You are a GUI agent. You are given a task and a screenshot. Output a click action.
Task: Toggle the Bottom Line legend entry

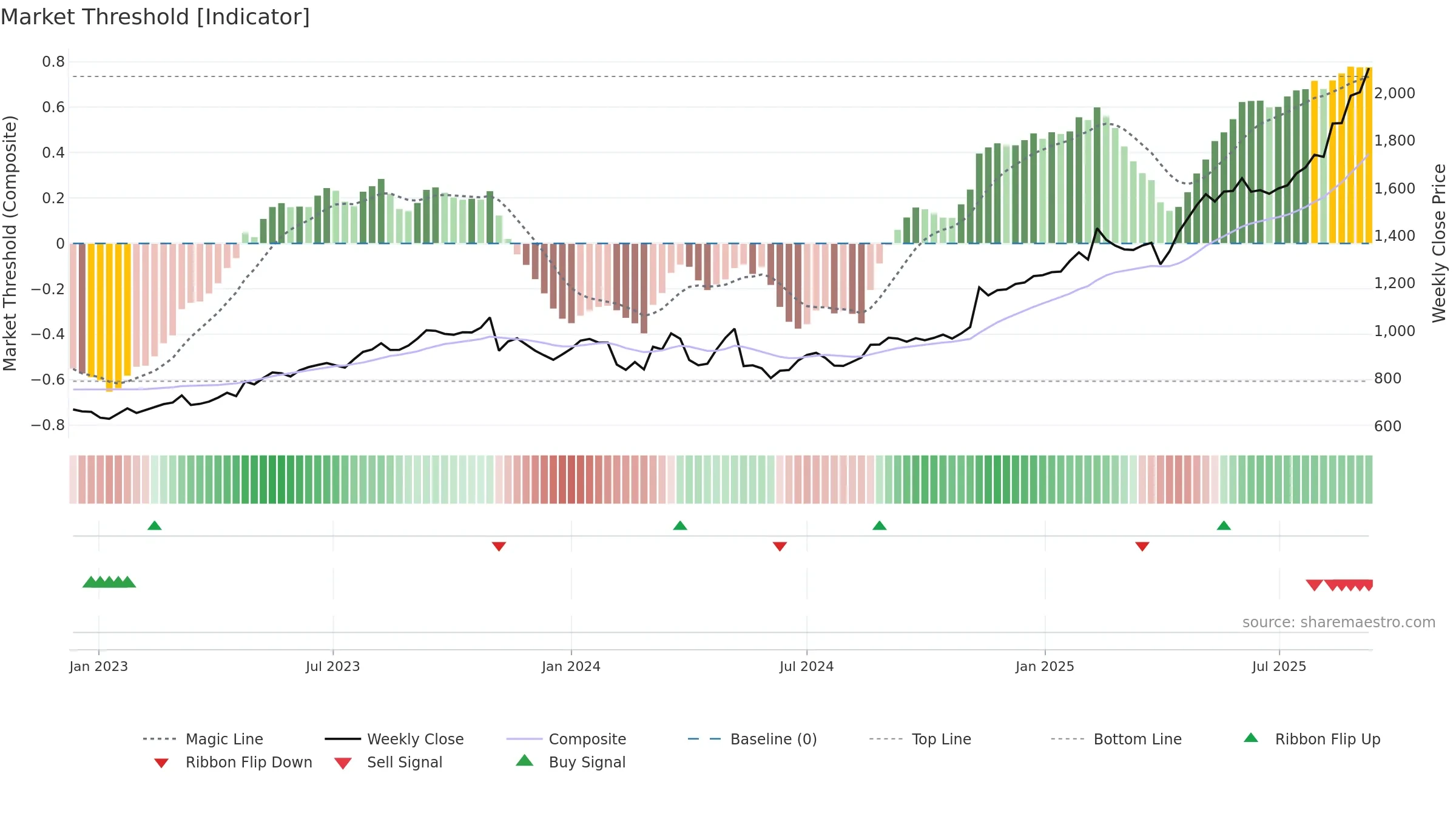coord(1116,739)
